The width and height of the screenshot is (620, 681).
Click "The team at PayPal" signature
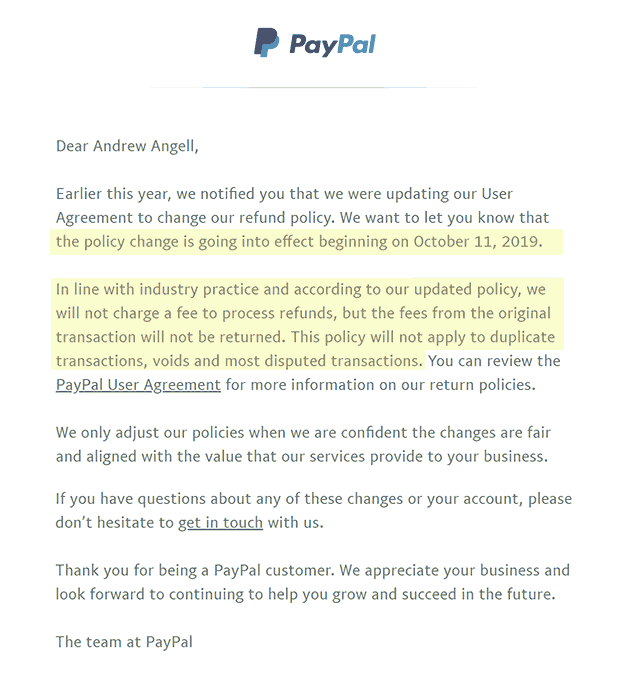pyautogui.click(x=124, y=642)
